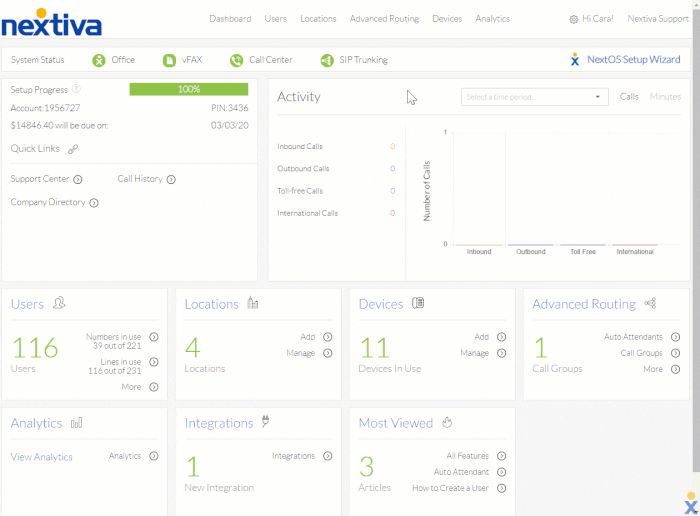The image size is (700, 516).
Task: Click the How to Create a User arrow
Action: click(502, 488)
